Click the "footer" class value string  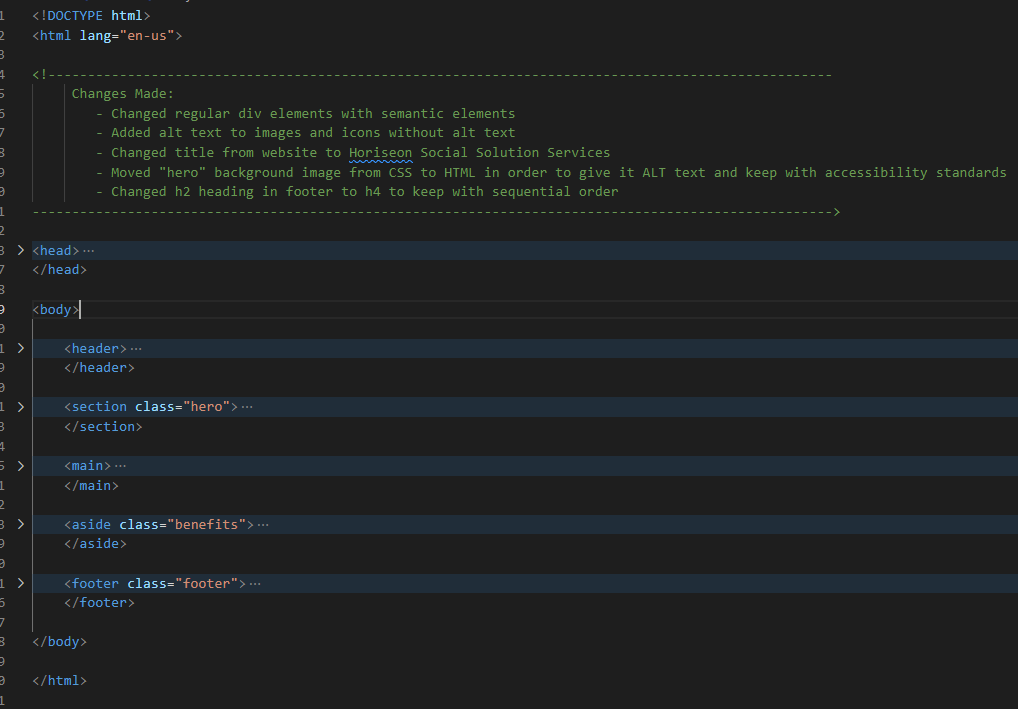pos(206,583)
